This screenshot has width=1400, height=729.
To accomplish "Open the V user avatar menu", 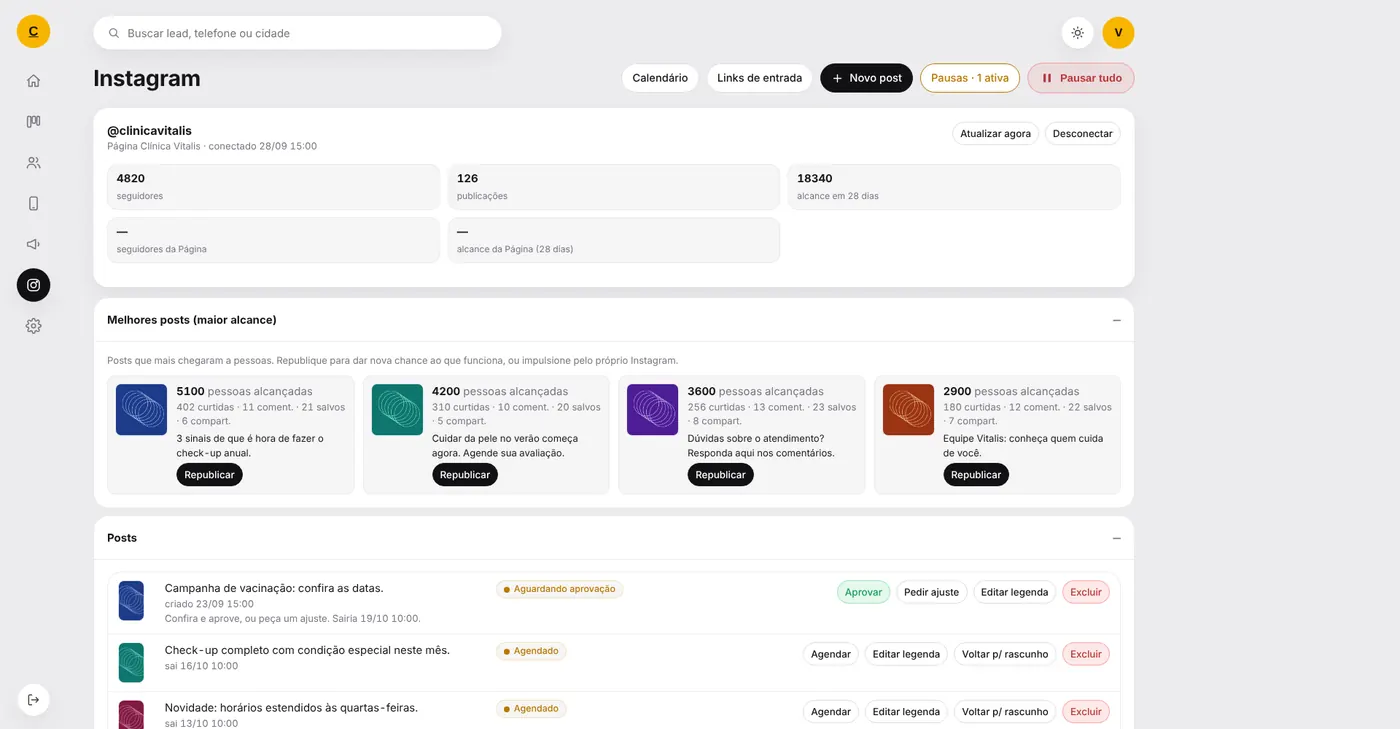I will pyautogui.click(x=1118, y=33).
